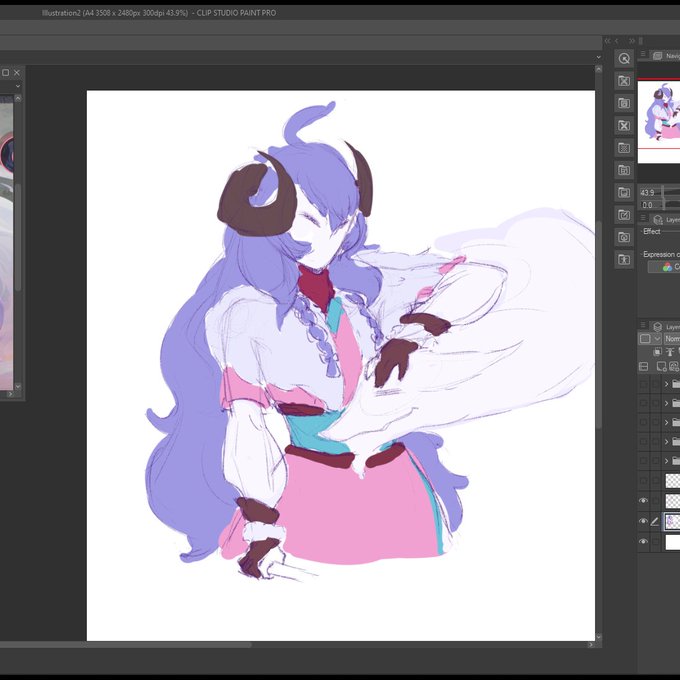Toggle visibility of the selected drawing layer

pos(643,522)
